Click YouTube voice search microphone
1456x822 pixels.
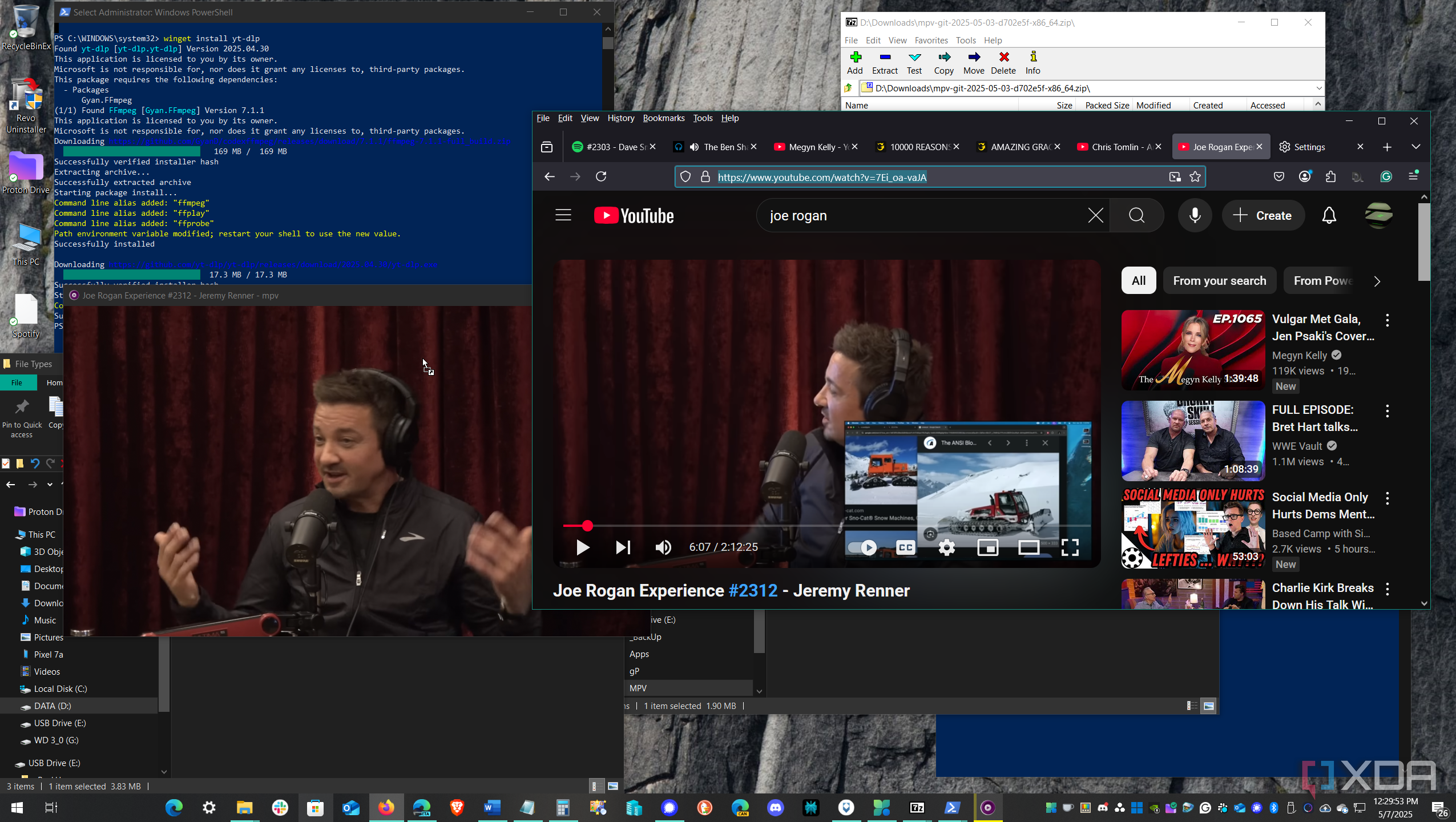[1195, 215]
